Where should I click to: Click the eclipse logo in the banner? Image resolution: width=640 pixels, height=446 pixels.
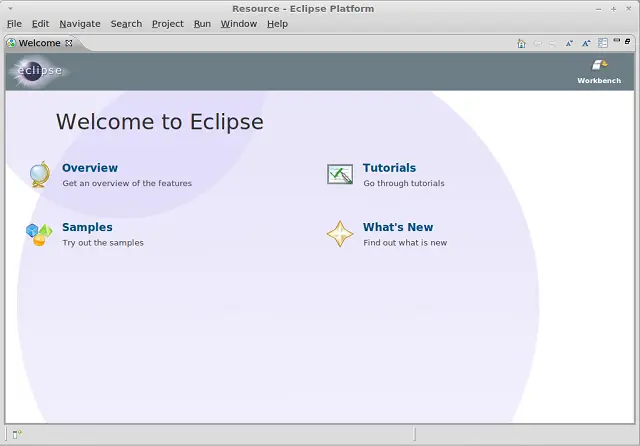click(39, 71)
